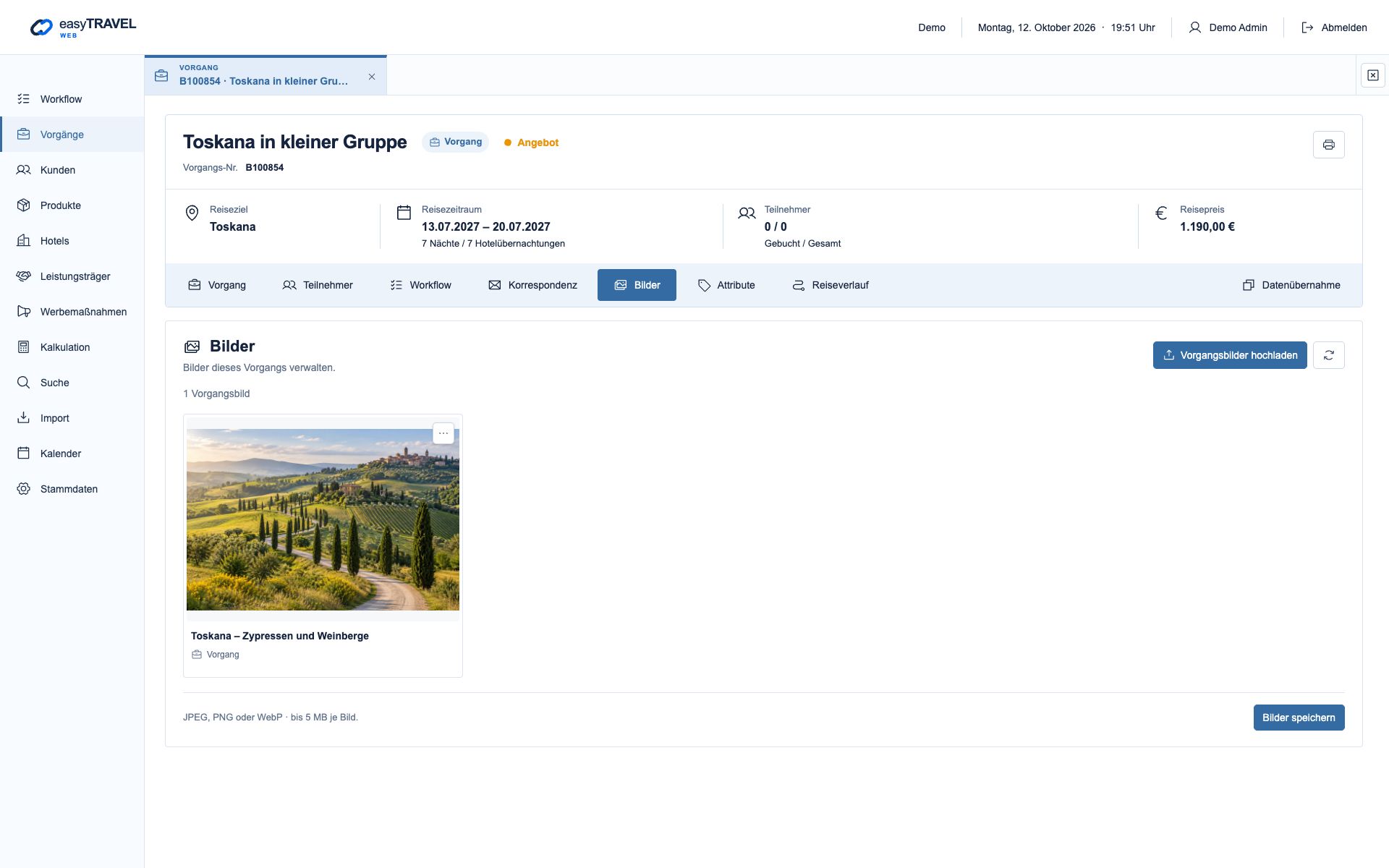Click Reisezeitraum 13.07.2027 – 20.07.2027
Viewport: 1389px width, 868px height.
(486, 226)
